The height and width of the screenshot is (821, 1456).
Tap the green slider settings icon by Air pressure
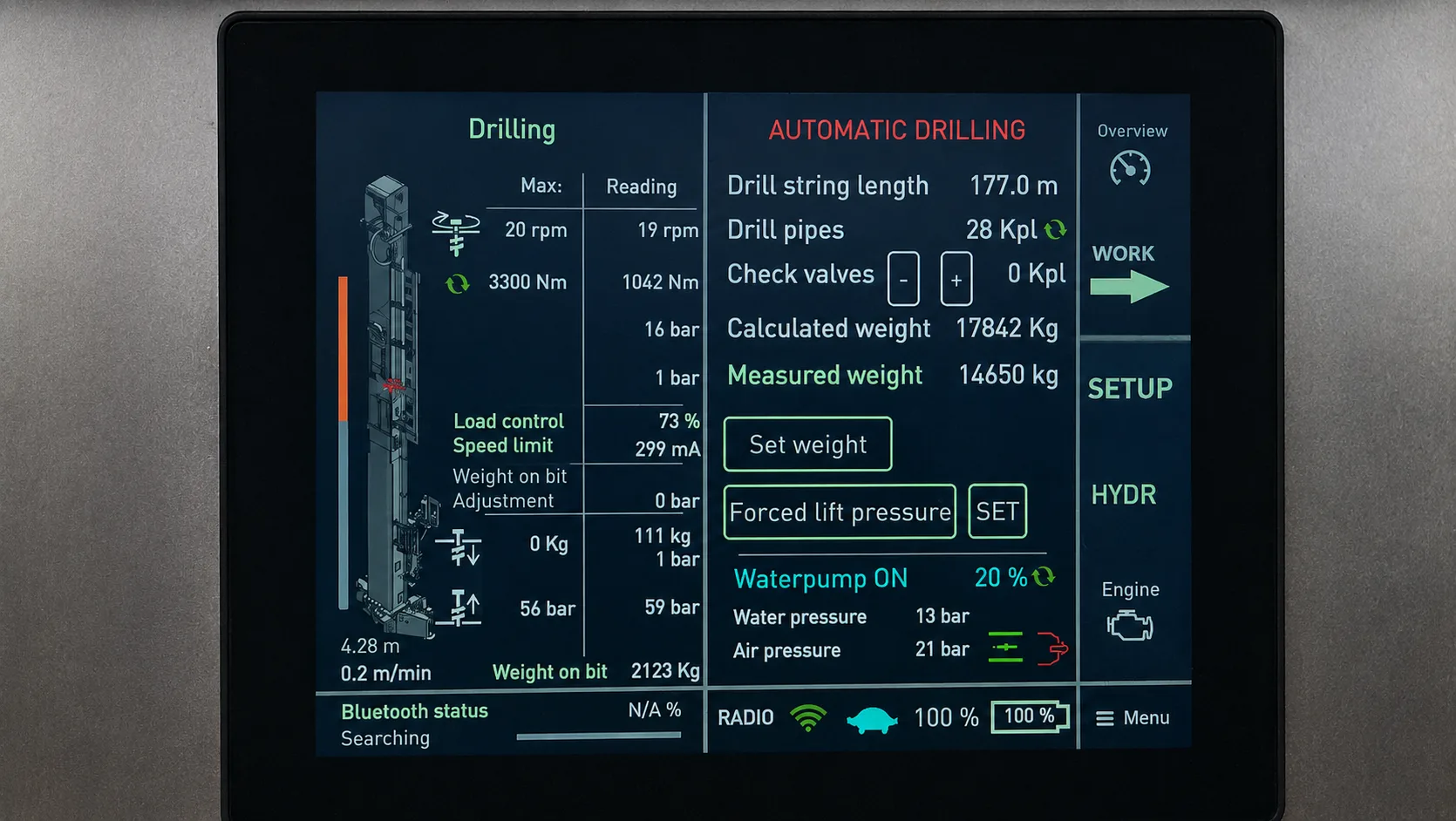[x=1005, y=648]
